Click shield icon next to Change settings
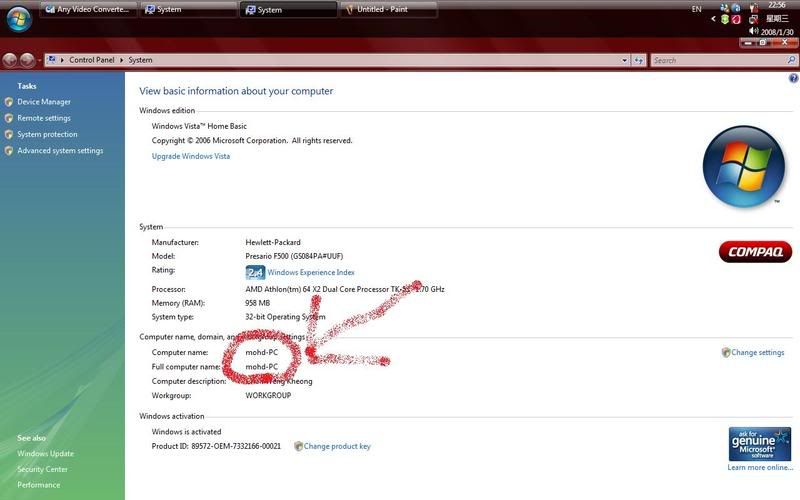Viewport: 800px width, 500px height. [x=726, y=353]
